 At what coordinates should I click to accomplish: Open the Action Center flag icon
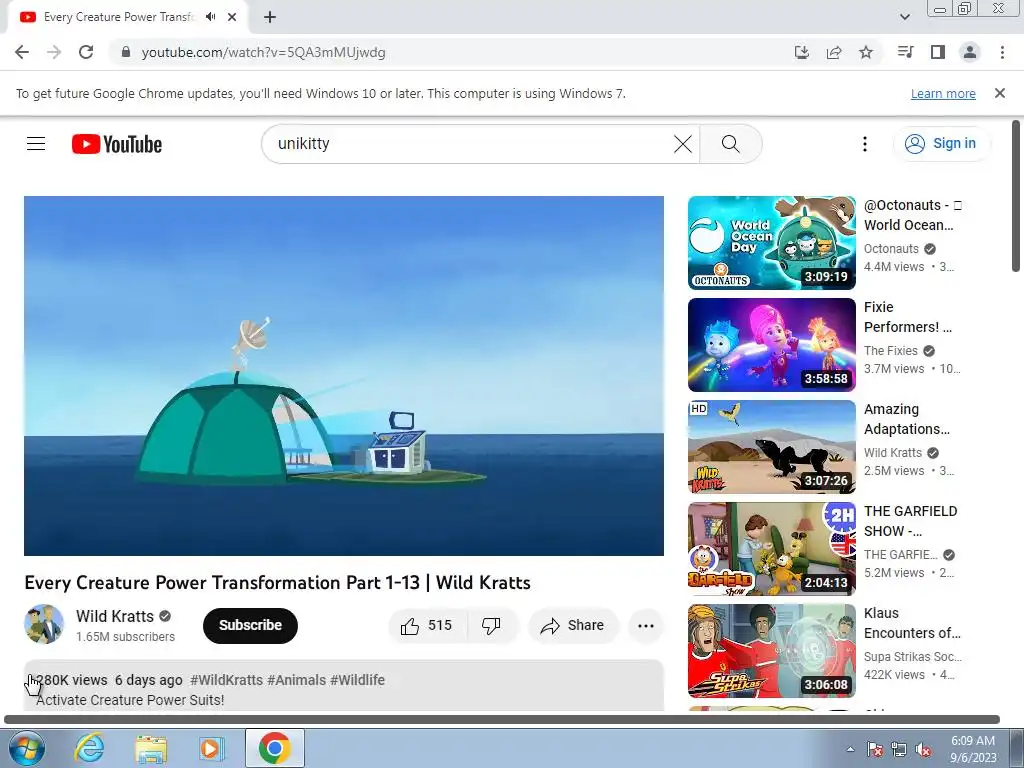pos(875,749)
